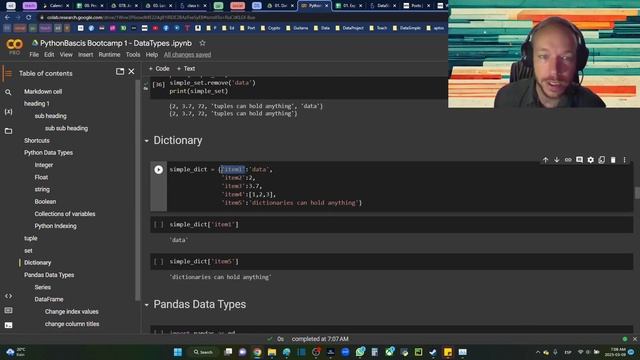
Task: Click the Colab PRO logo
Action: click(x=14, y=46)
